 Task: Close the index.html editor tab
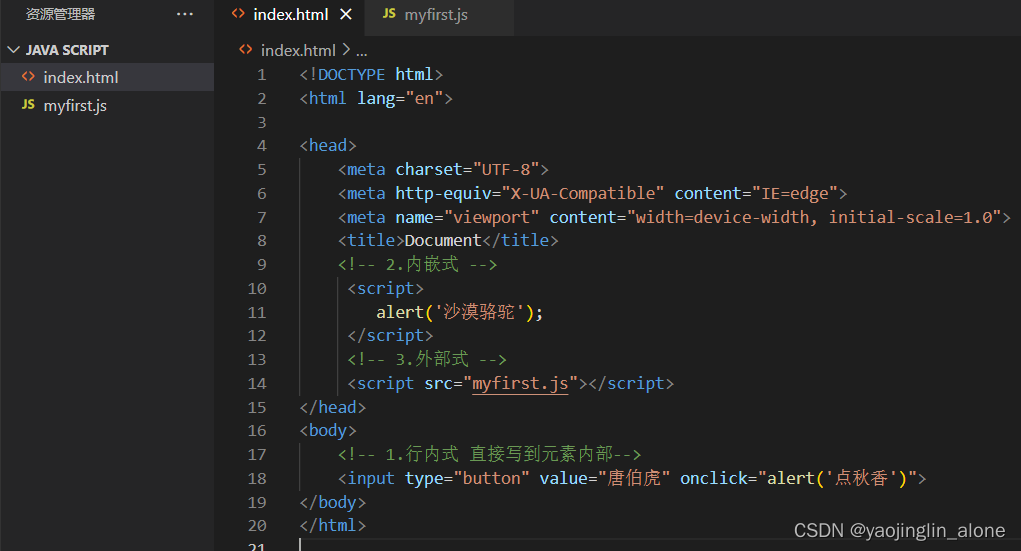346,14
